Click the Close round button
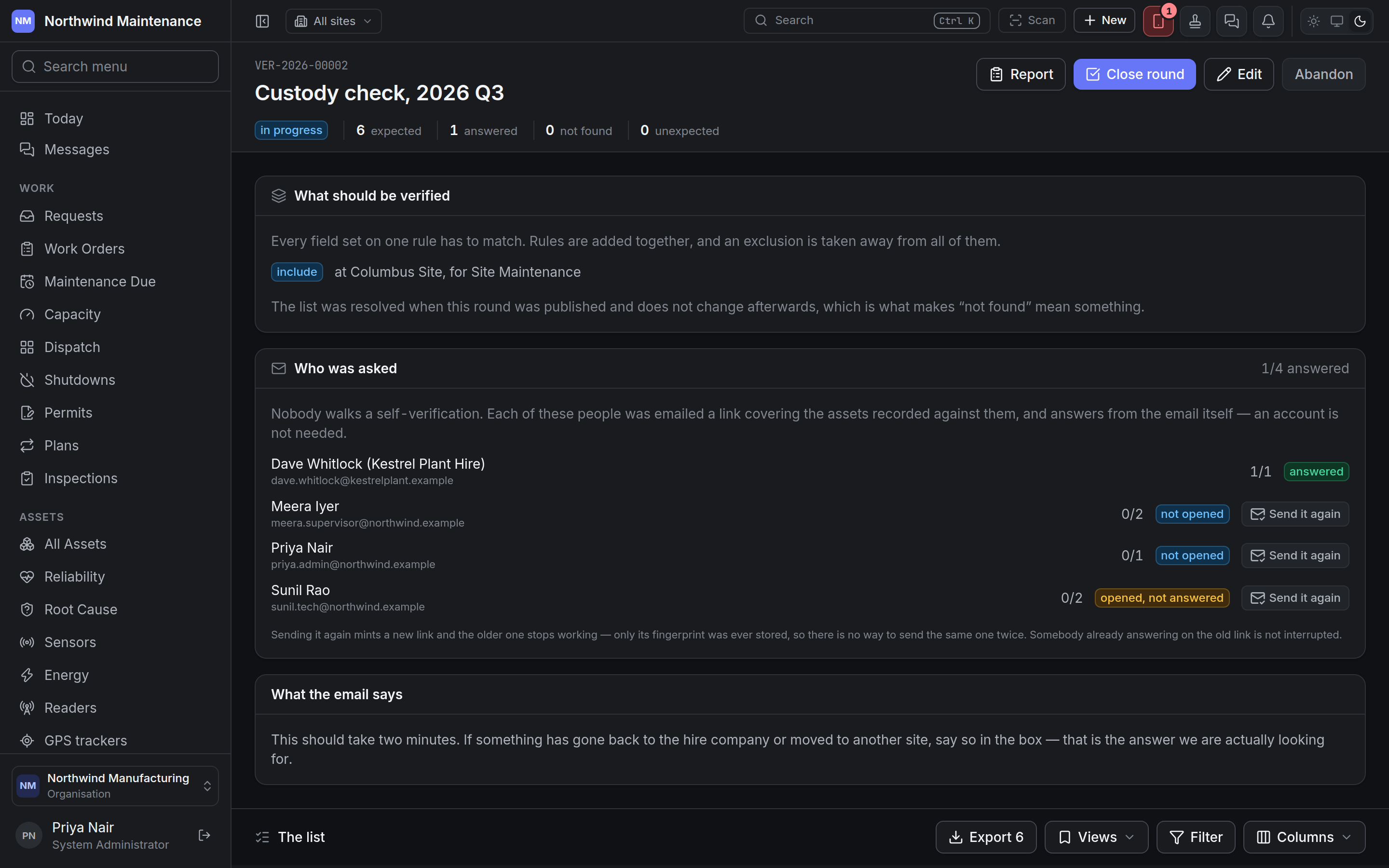This screenshot has height=868, width=1389. tap(1135, 74)
